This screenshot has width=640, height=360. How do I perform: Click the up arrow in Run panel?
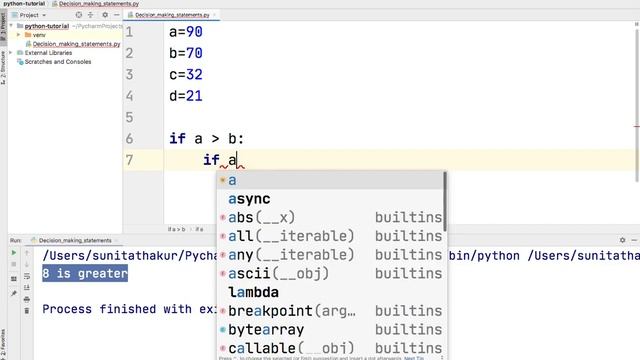click(x=27, y=253)
